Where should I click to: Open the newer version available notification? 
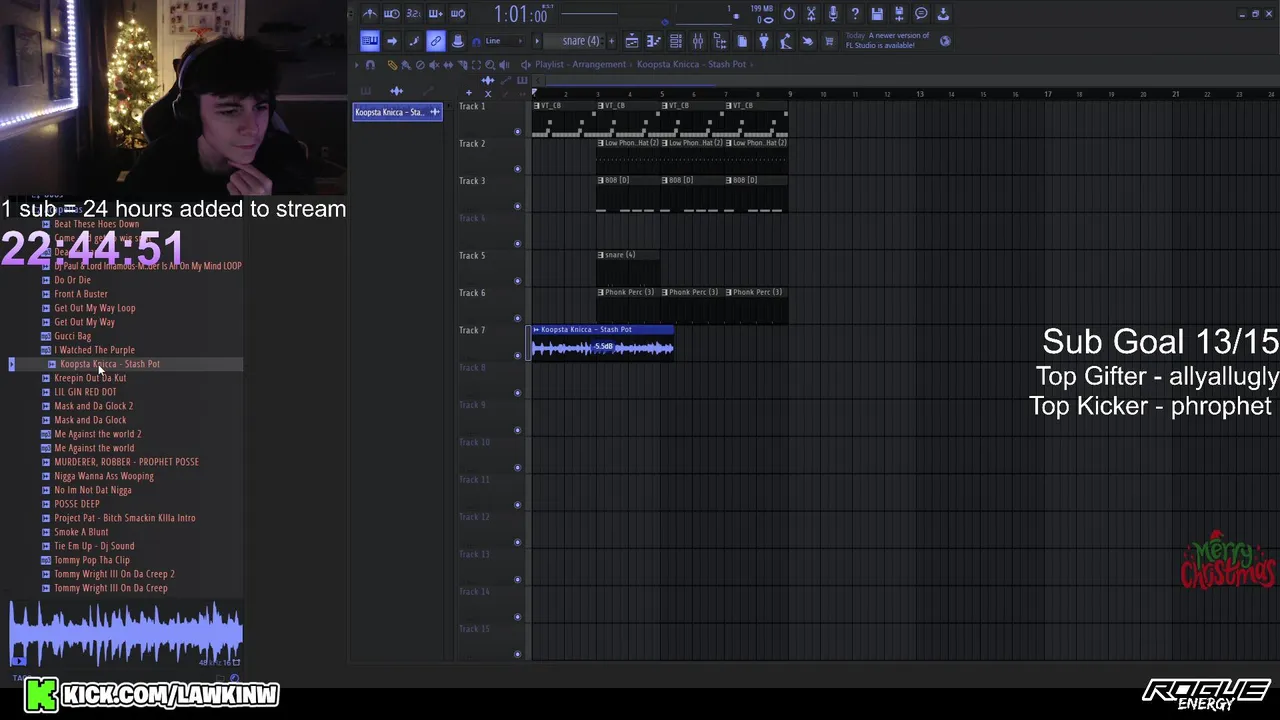click(x=888, y=41)
